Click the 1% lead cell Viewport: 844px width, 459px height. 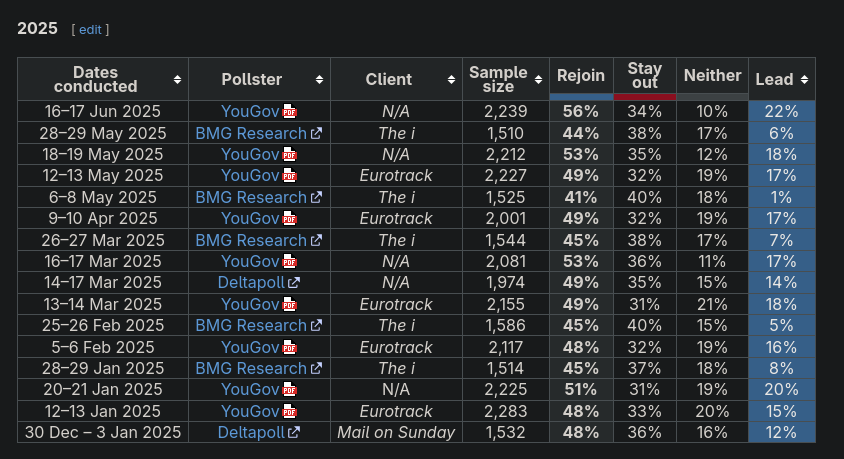click(x=782, y=197)
